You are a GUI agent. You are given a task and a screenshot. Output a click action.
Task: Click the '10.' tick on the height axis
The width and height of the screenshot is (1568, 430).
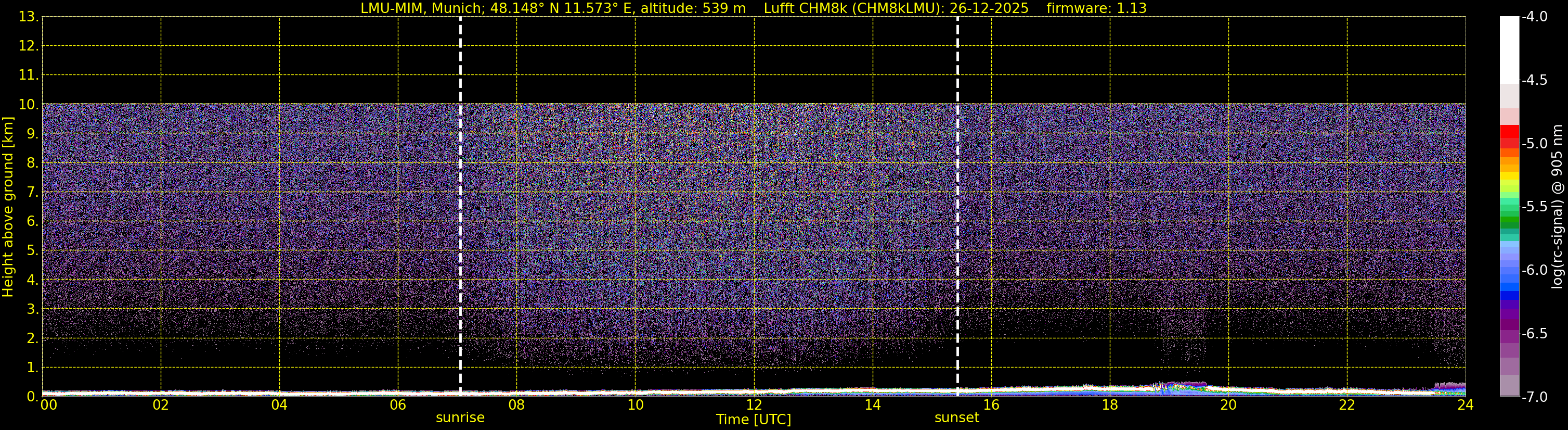point(29,105)
